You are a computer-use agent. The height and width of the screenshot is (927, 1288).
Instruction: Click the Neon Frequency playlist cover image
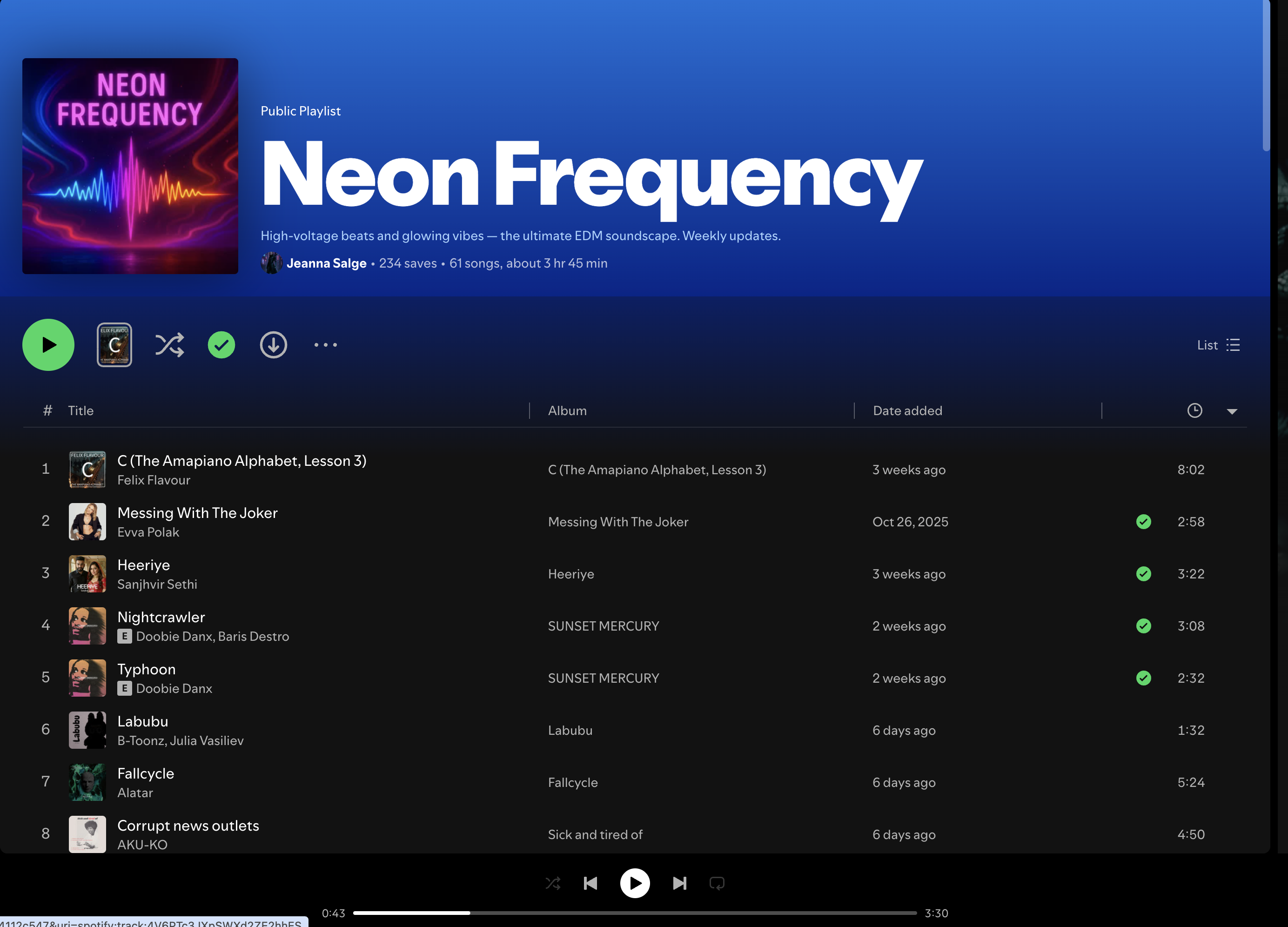coord(130,166)
